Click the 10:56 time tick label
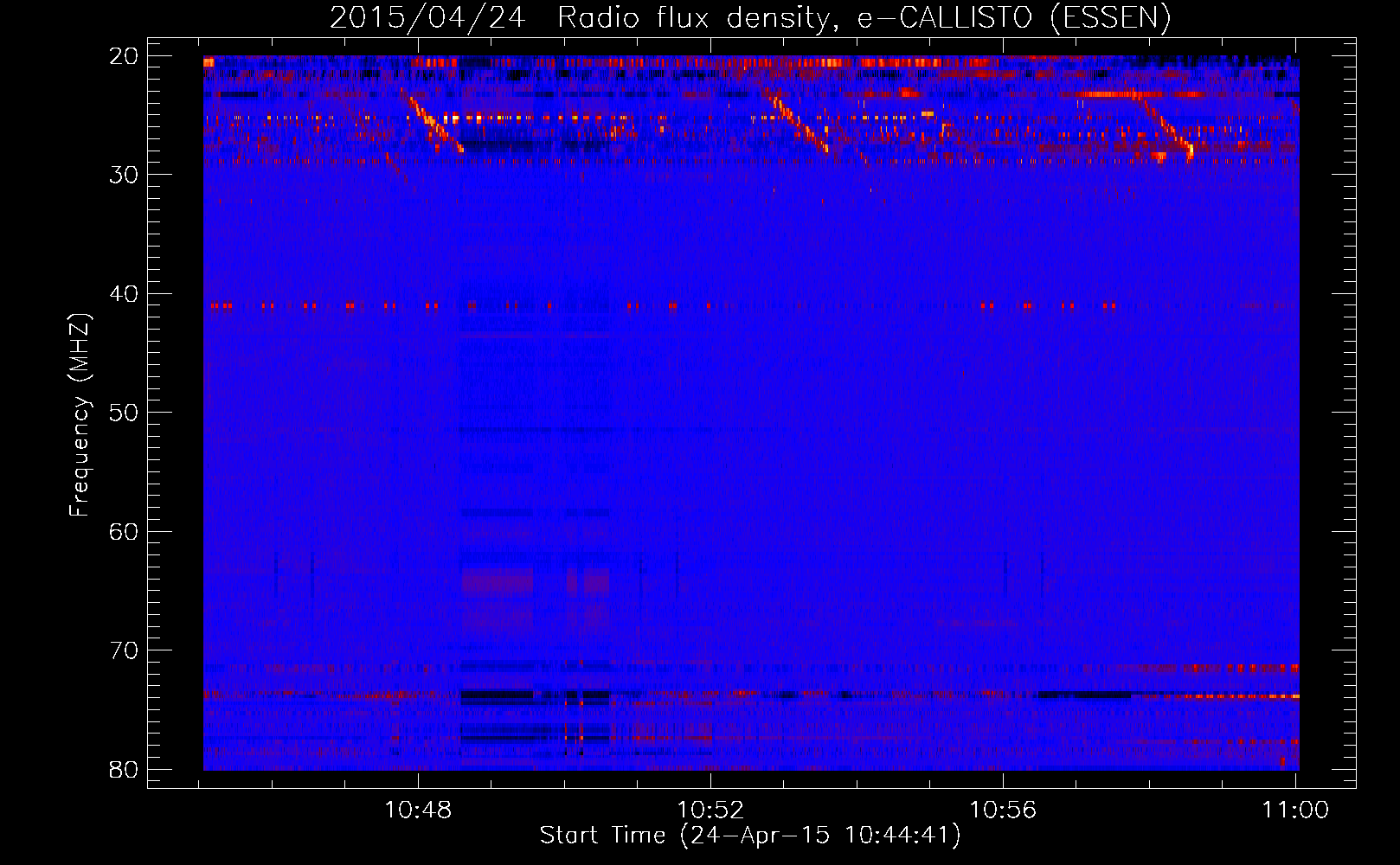This screenshot has height=865, width=1400. pyautogui.click(x=1003, y=811)
